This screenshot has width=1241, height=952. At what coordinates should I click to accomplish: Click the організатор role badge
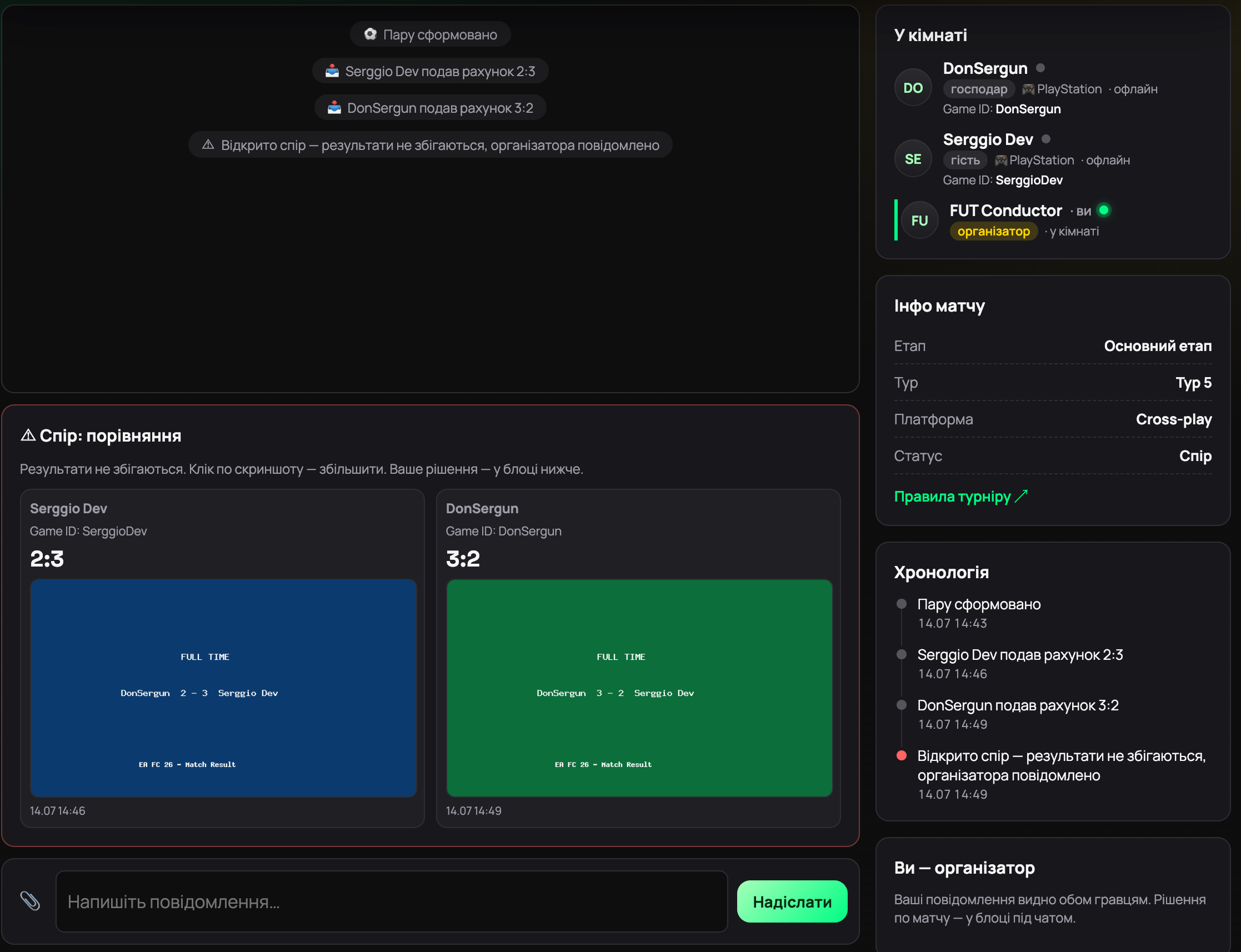[993, 231]
